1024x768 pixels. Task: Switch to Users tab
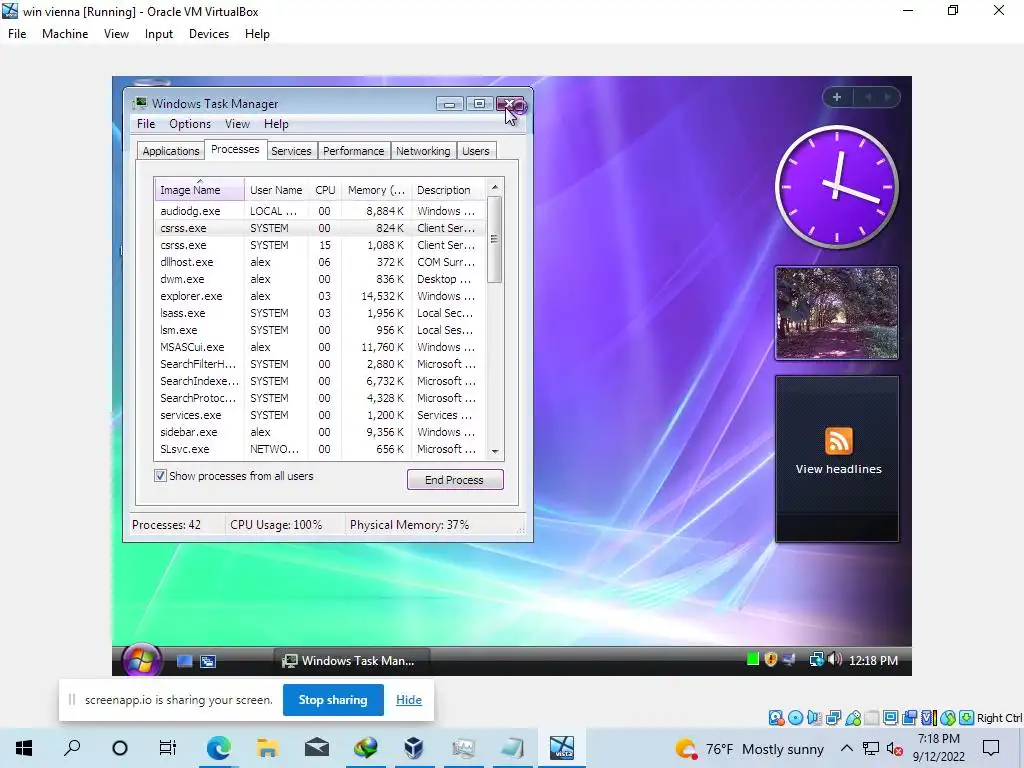click(x=475, y=151)
